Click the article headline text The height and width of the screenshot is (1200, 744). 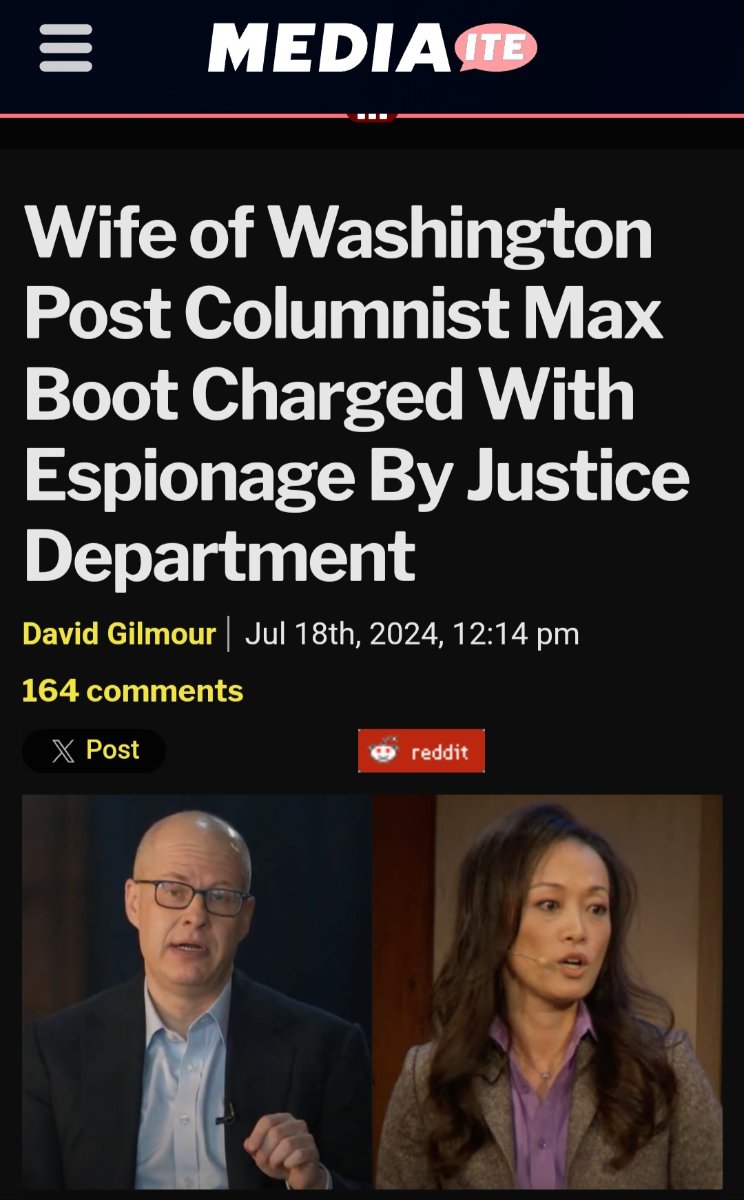pos(356,394)
